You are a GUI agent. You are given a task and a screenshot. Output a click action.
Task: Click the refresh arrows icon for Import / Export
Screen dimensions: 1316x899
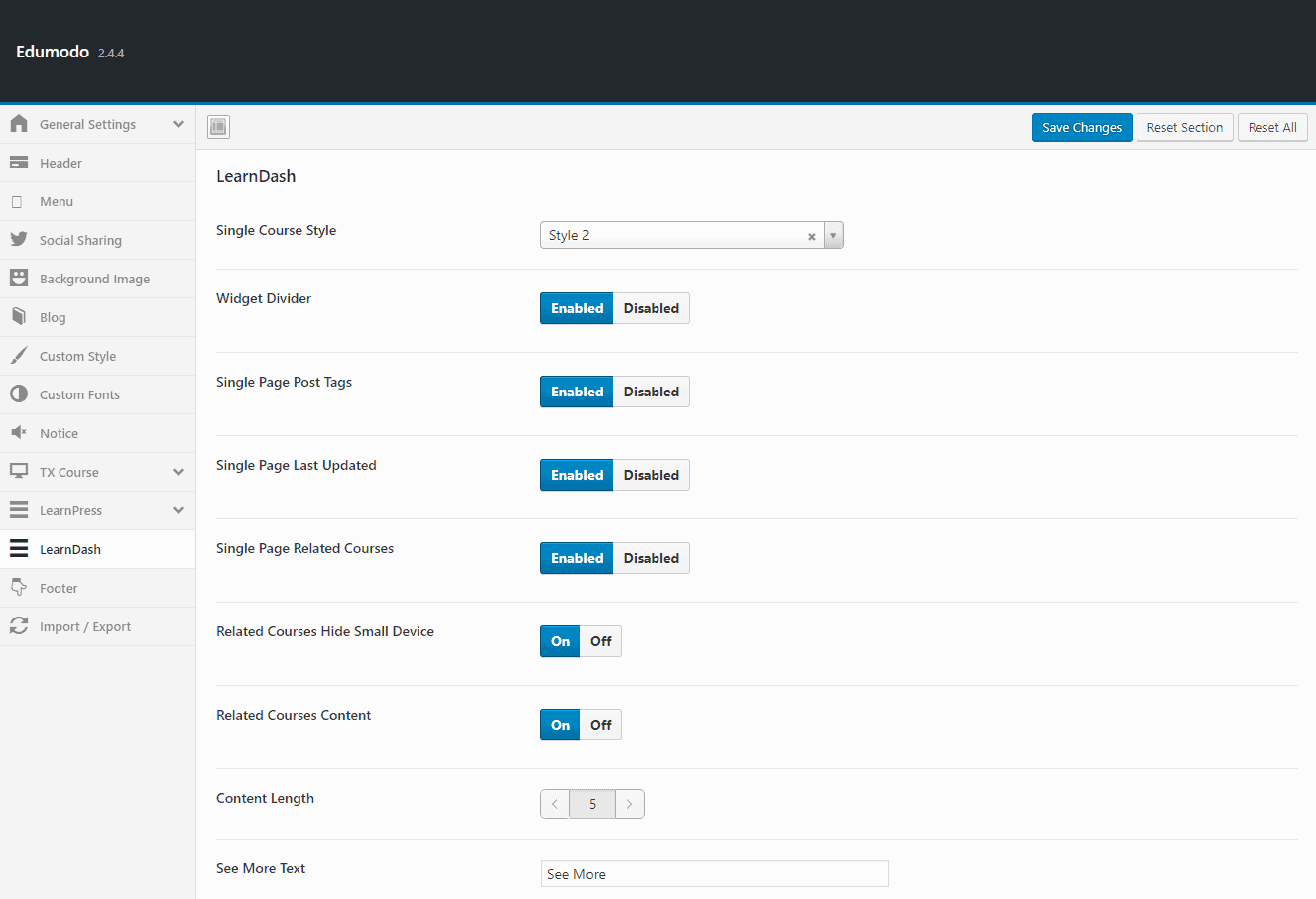(x=19, y=626)
